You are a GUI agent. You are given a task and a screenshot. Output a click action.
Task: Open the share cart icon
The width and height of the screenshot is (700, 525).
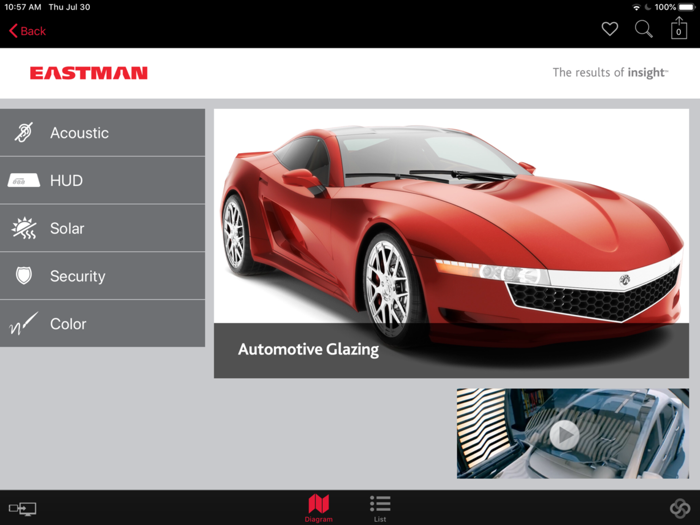(x=679, y=29)
